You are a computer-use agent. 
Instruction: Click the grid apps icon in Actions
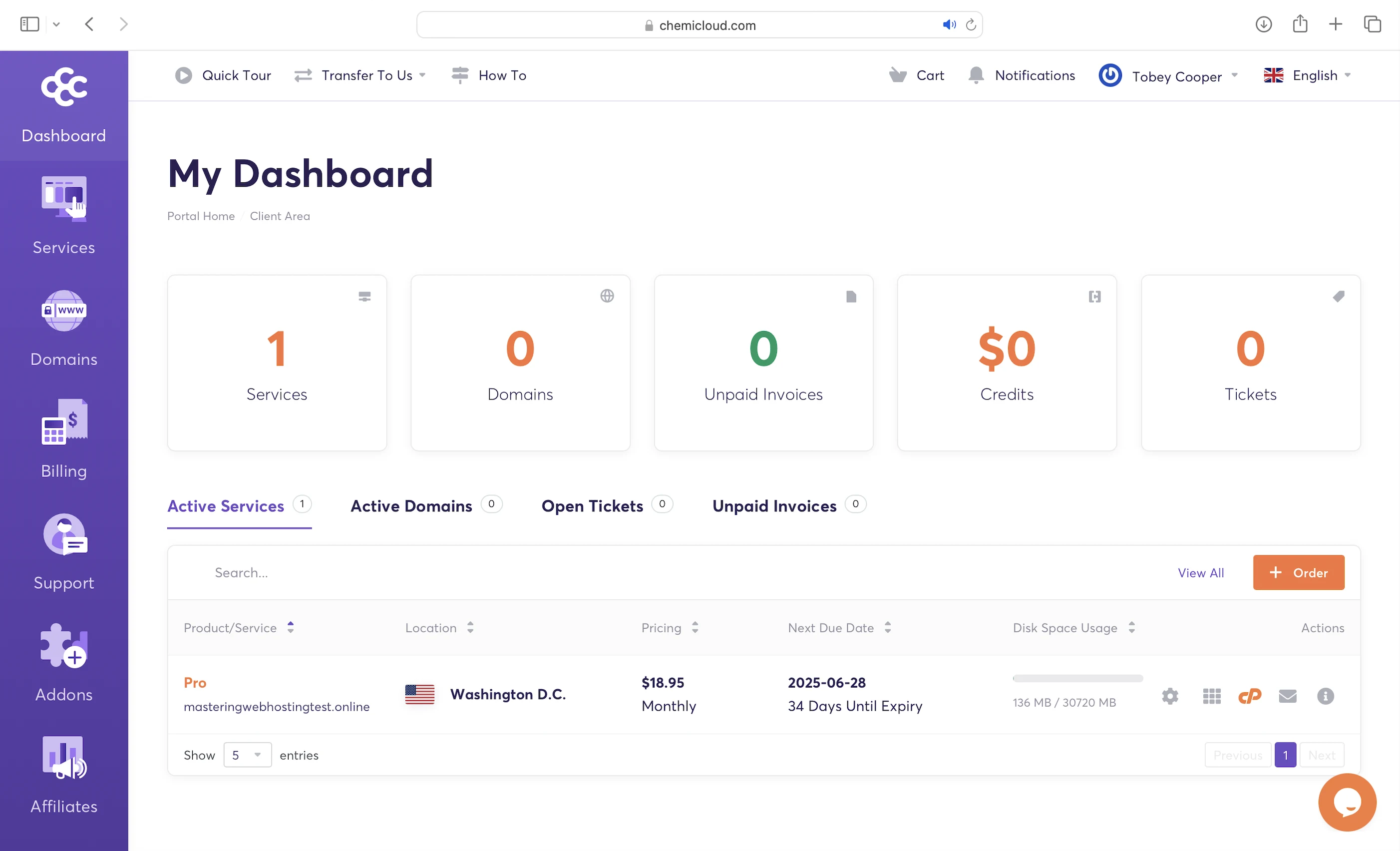tap(1211, 696)
